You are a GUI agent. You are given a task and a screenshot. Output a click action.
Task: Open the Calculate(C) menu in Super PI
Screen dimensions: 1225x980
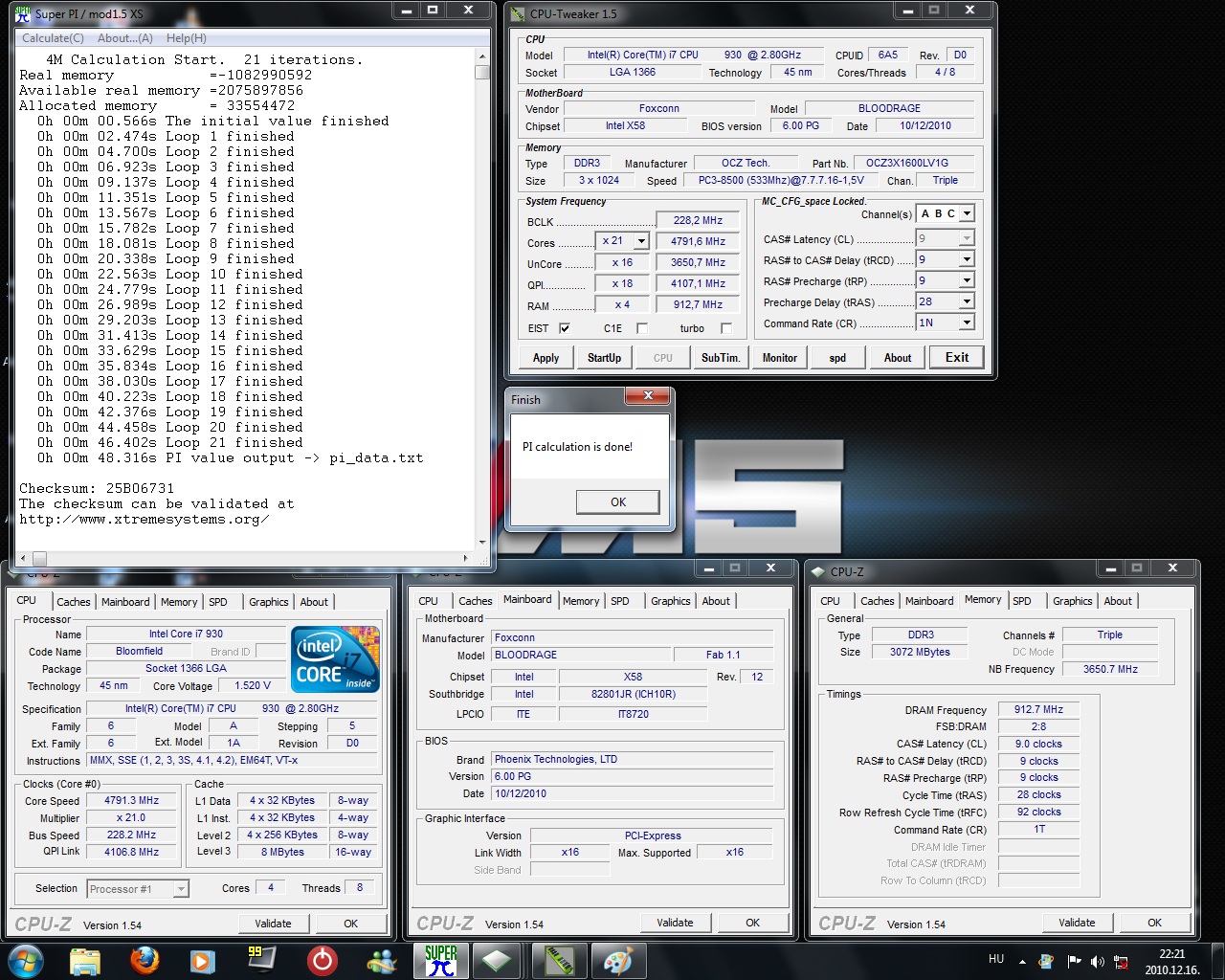click(x=53, y=38)
